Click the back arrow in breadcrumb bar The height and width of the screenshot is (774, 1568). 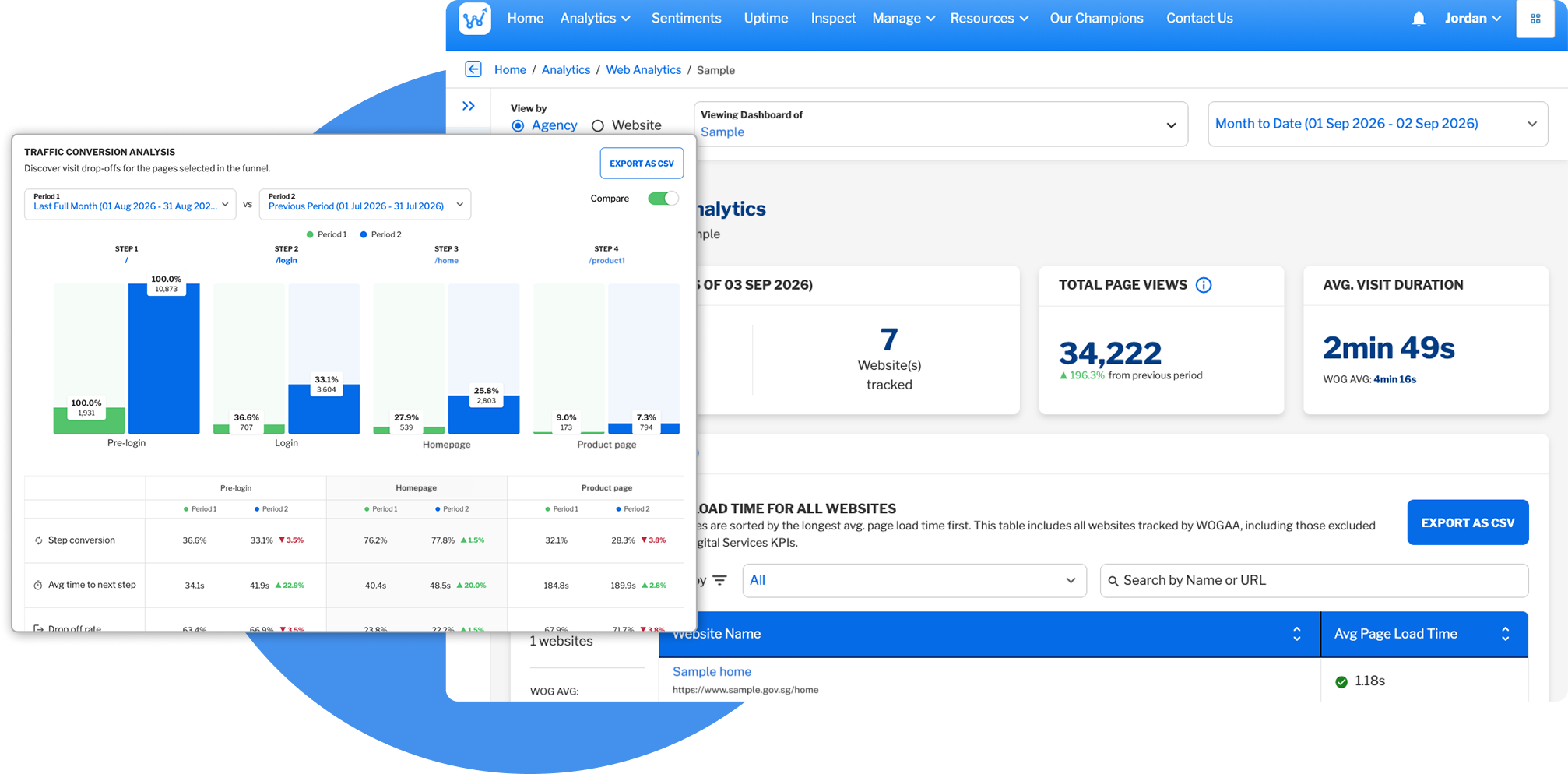(473, 69)
